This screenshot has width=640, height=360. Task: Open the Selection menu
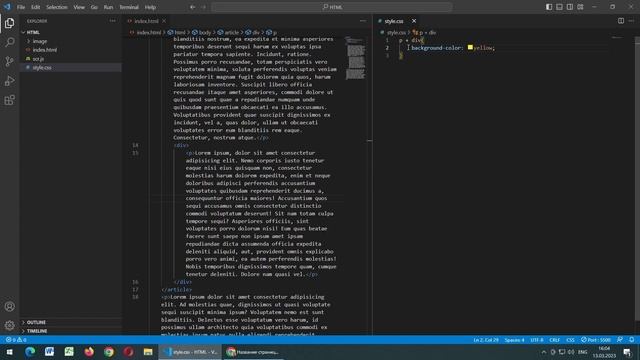(57, 7)
